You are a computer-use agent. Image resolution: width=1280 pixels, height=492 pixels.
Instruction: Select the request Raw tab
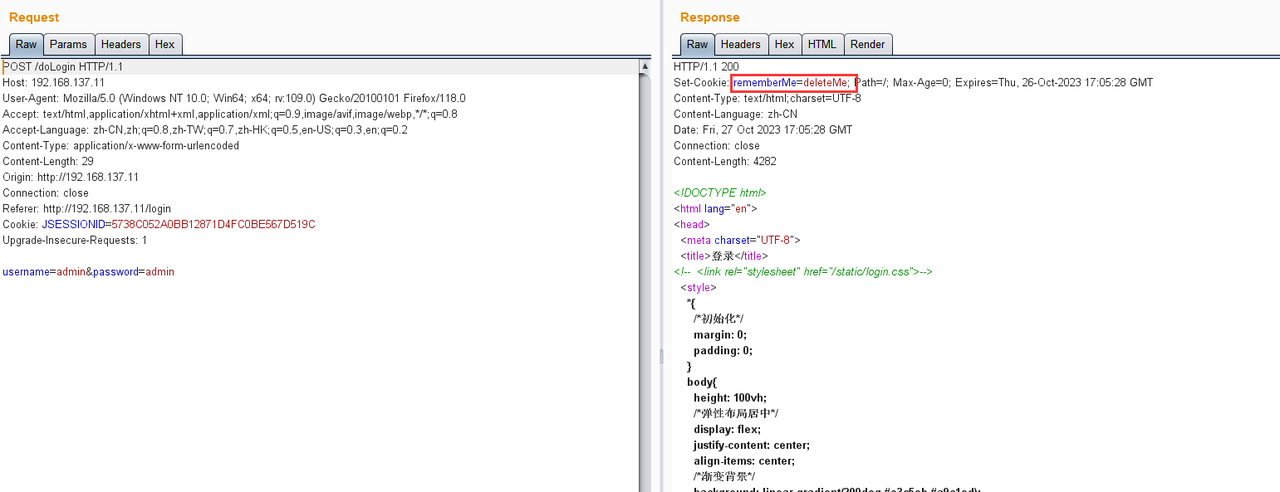(26, 44)
